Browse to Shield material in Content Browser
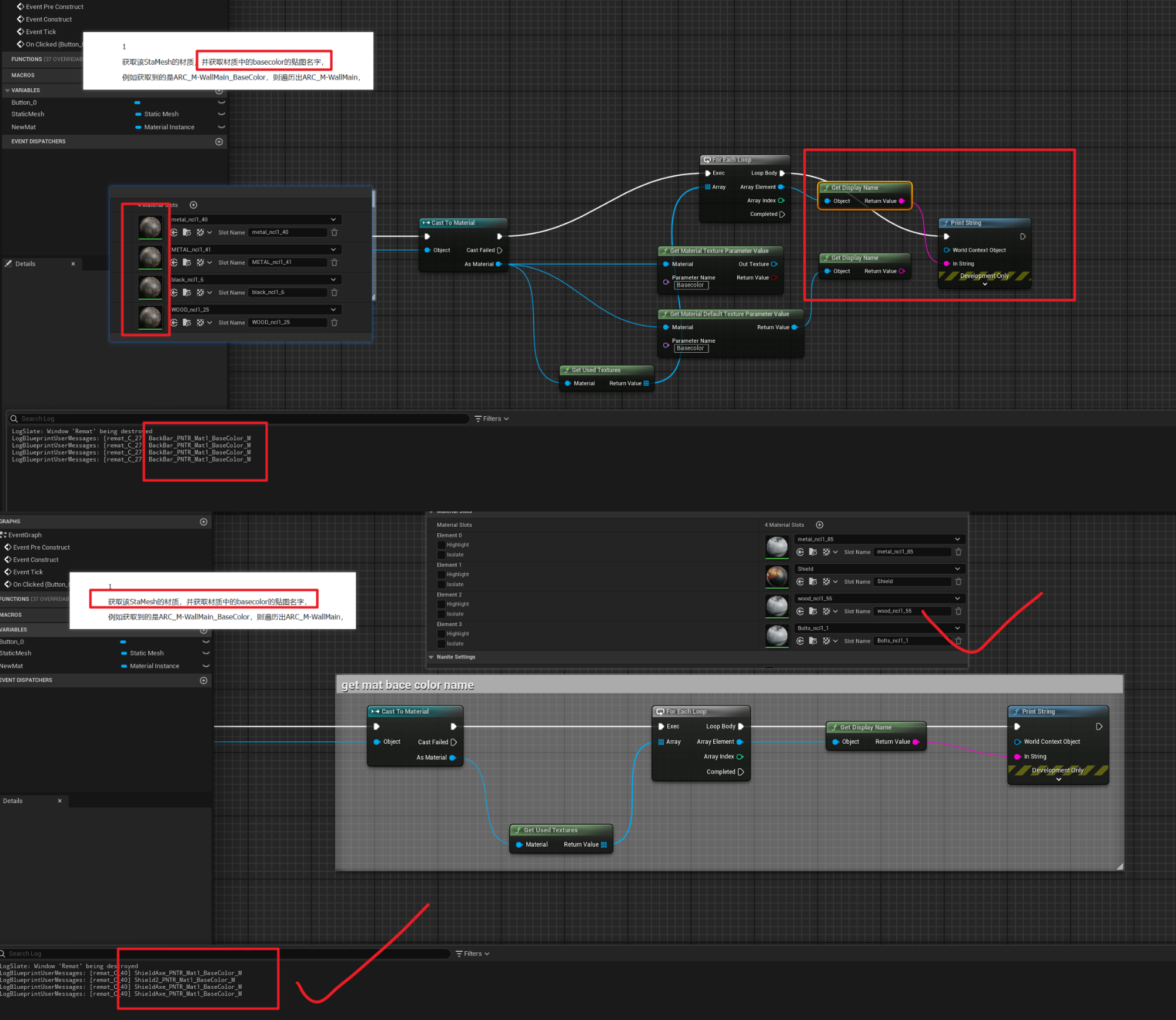 (813, 582)
